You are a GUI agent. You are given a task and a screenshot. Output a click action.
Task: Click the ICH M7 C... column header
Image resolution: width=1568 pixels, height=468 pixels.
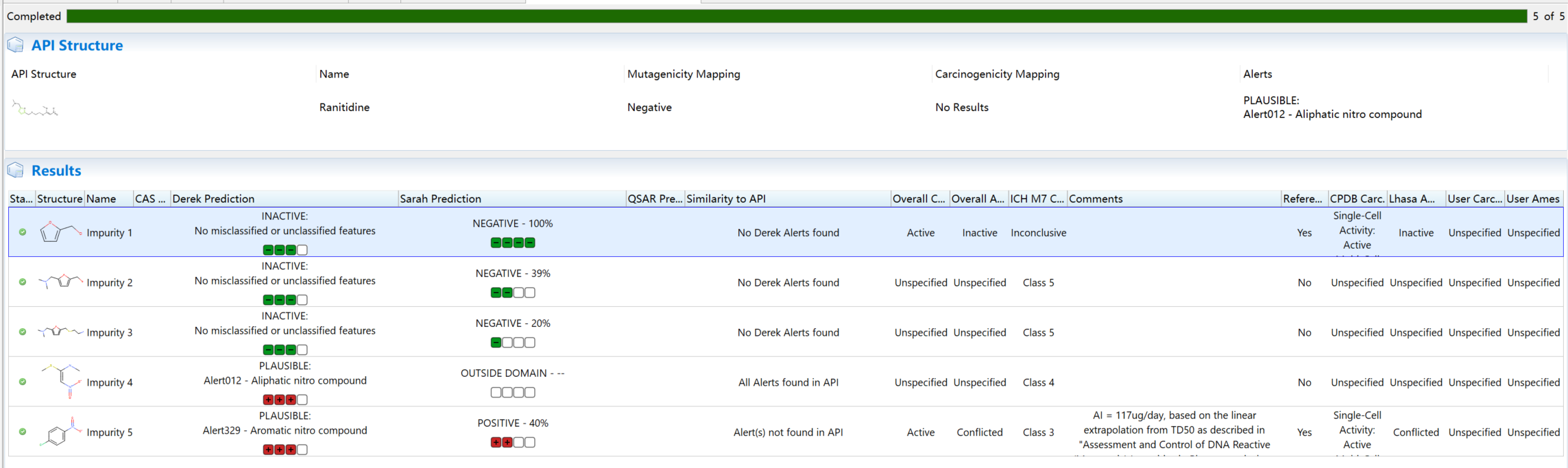[1037, 199]
